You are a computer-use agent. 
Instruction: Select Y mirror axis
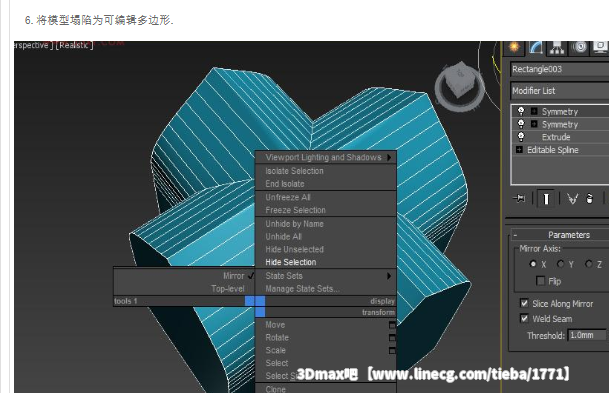click(x=560, y=264)
